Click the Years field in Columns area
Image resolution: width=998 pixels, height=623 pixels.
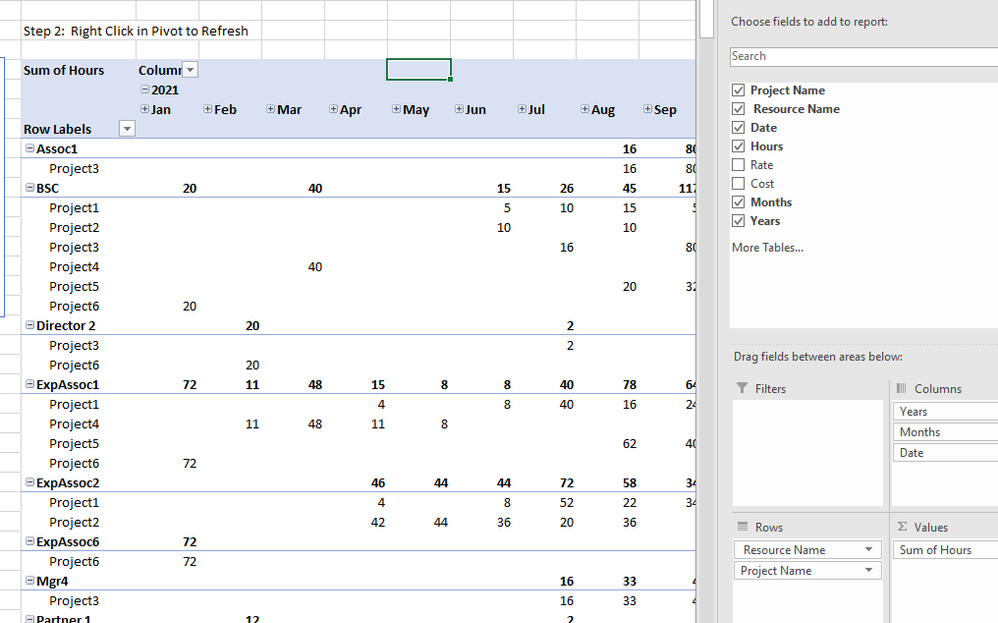point(946,412)
